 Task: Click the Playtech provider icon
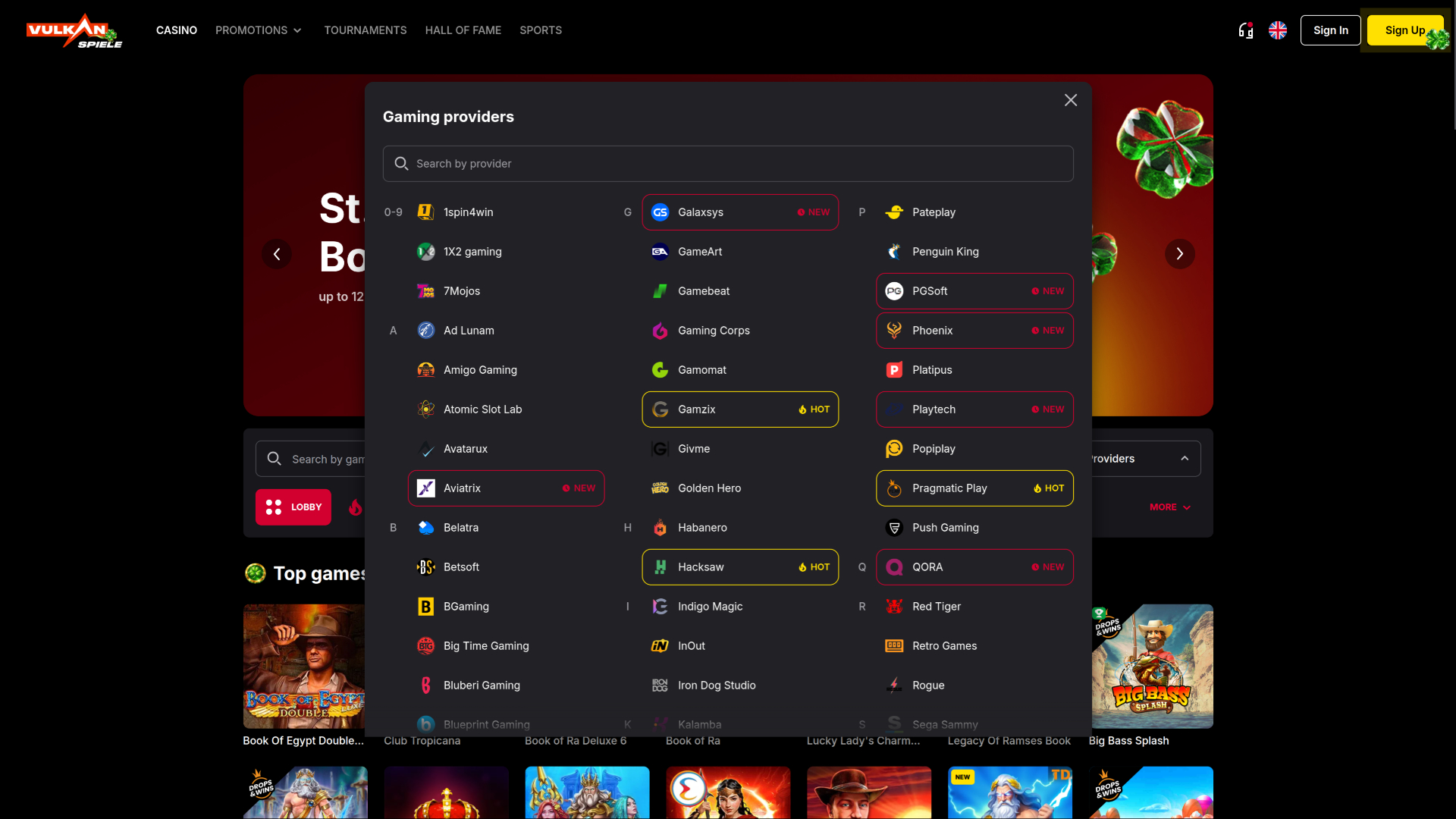click(894, 409)
